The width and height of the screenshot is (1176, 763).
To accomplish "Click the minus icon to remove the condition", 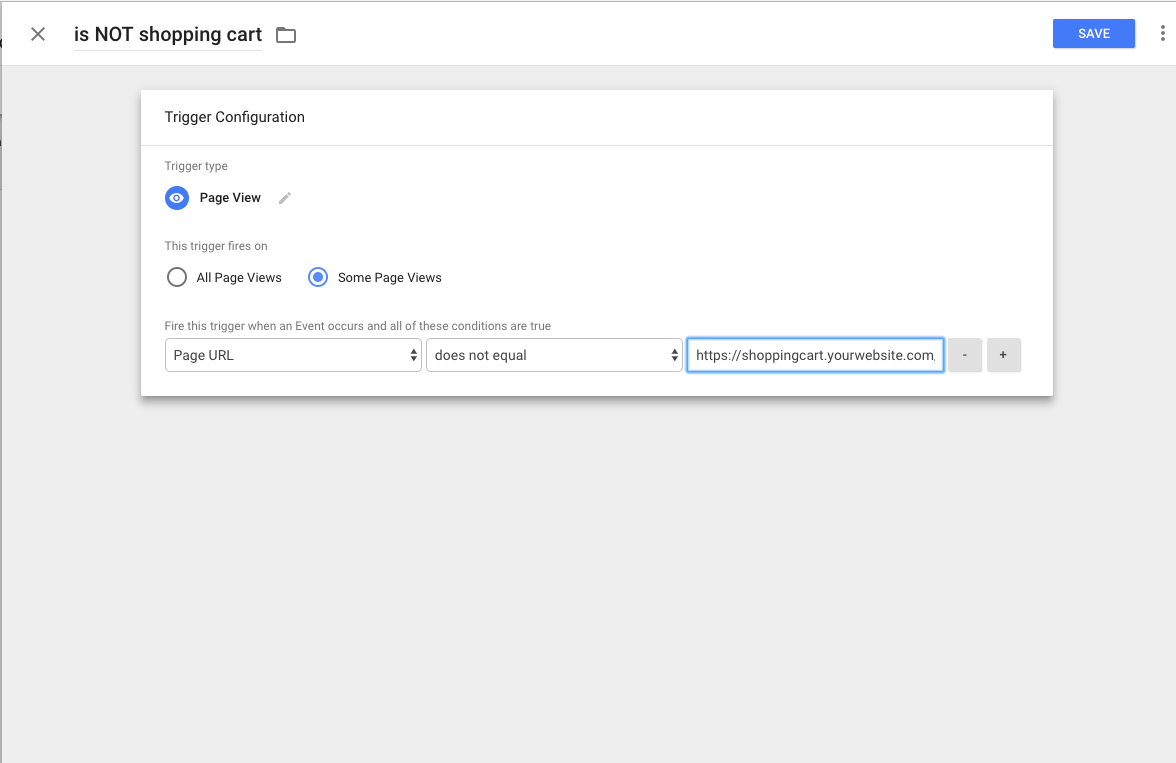I will pyautogui.click(x=964, y=355).
